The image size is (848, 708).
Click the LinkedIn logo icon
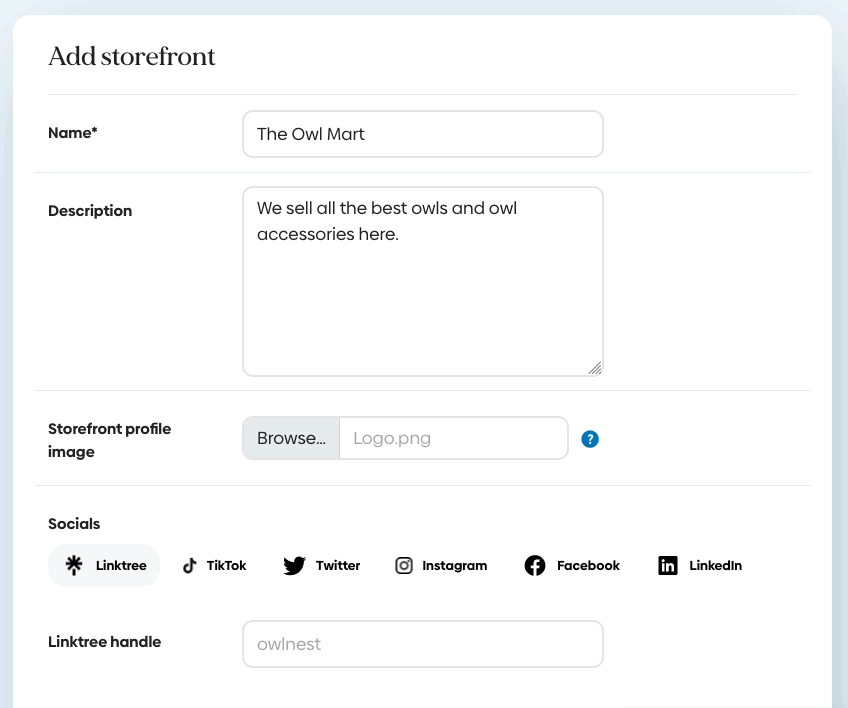pos(668,566)
